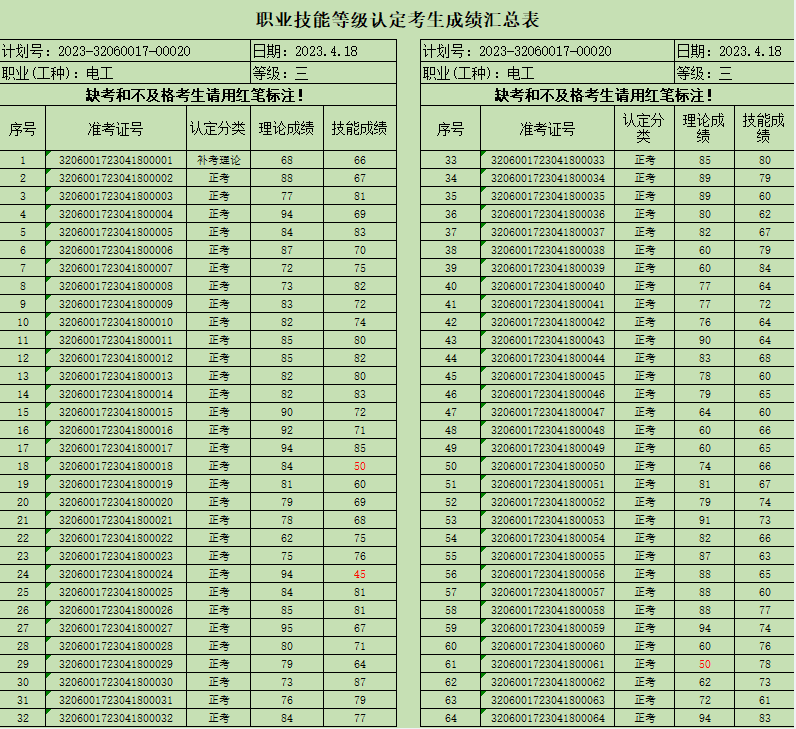Select the title 职业技能等级认定考生成绩汇总表
The image size is (796, 729).
click(397, 20)
